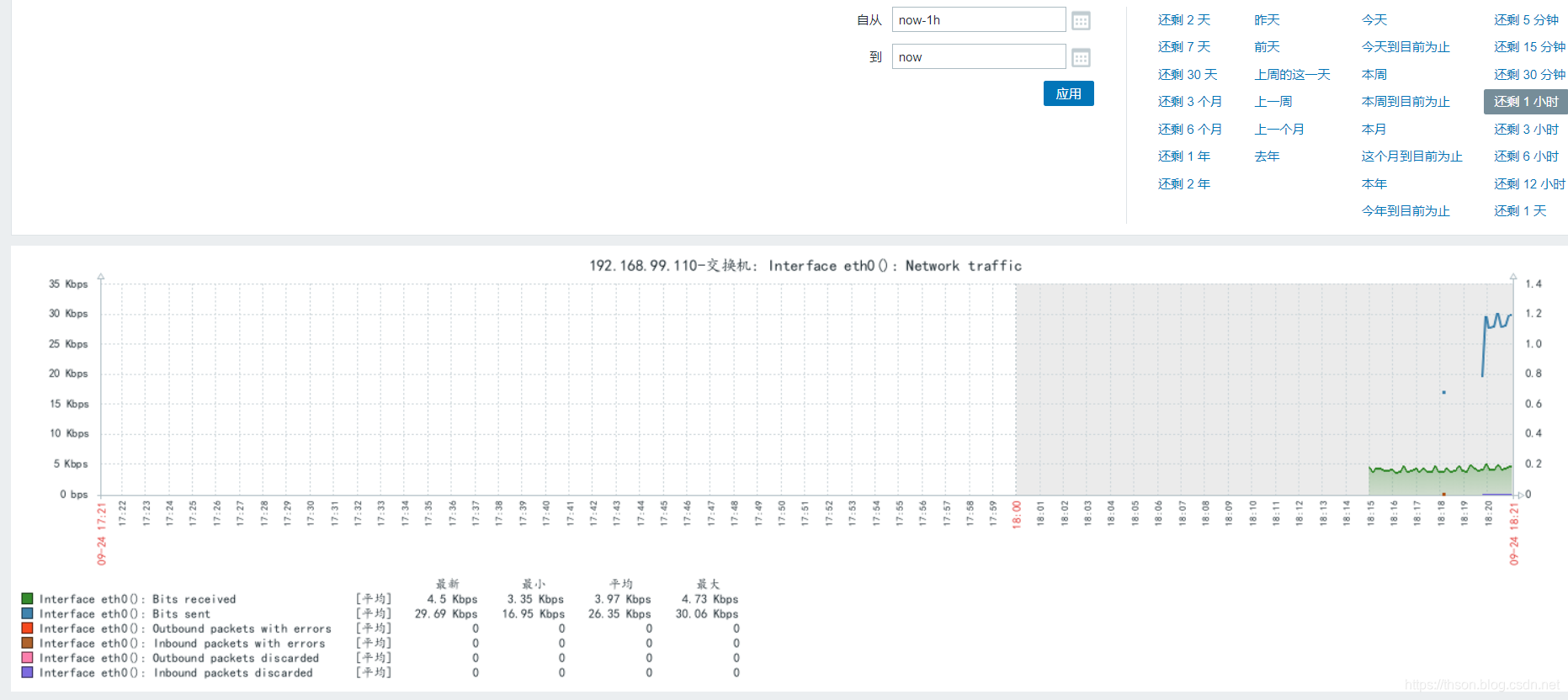
Task: Pick the 今年到目前为止 time range
Action: click(x=1406, y=210)
